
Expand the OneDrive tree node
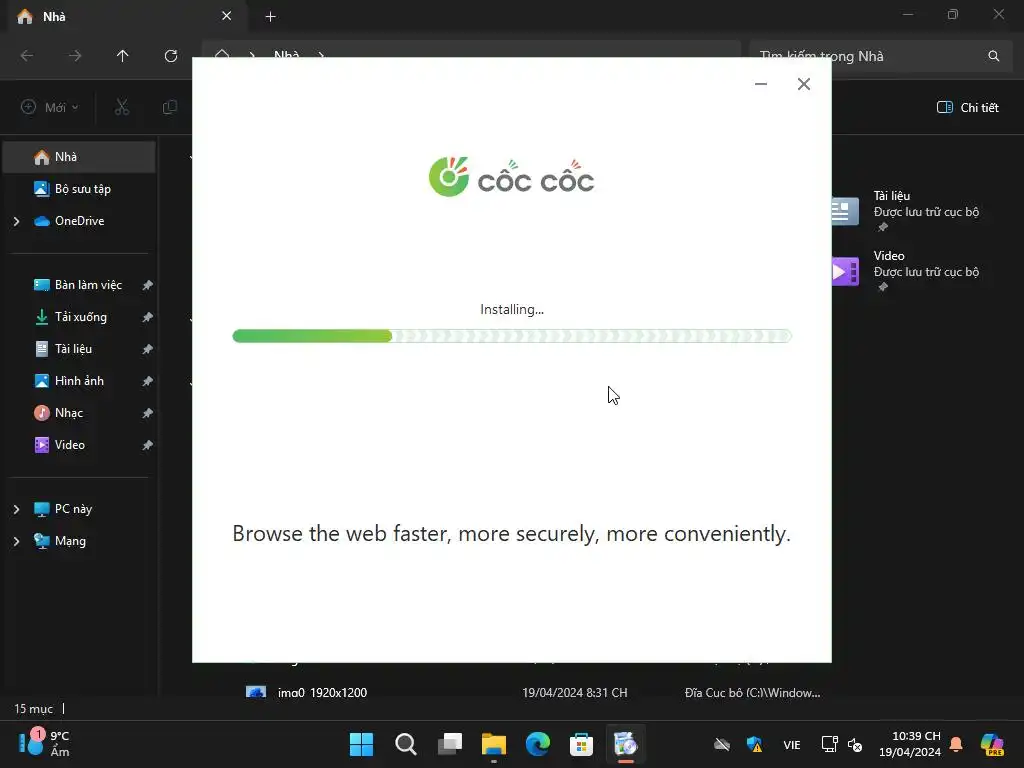(x=16, y=221)
